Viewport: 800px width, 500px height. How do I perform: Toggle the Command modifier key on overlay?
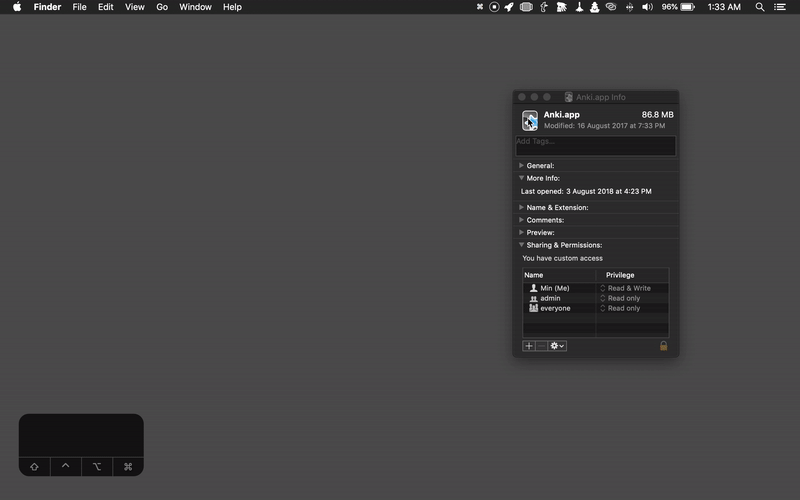(x=128, y=467)
